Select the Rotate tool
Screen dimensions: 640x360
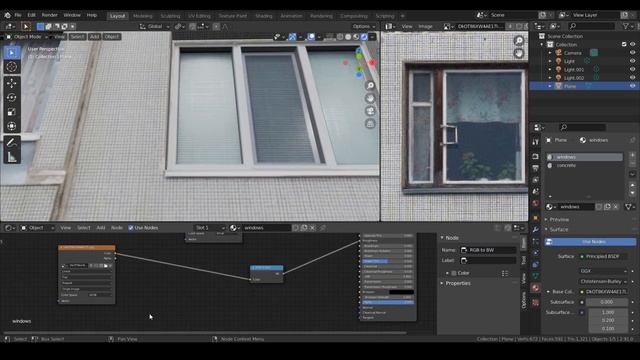[11, 98]
